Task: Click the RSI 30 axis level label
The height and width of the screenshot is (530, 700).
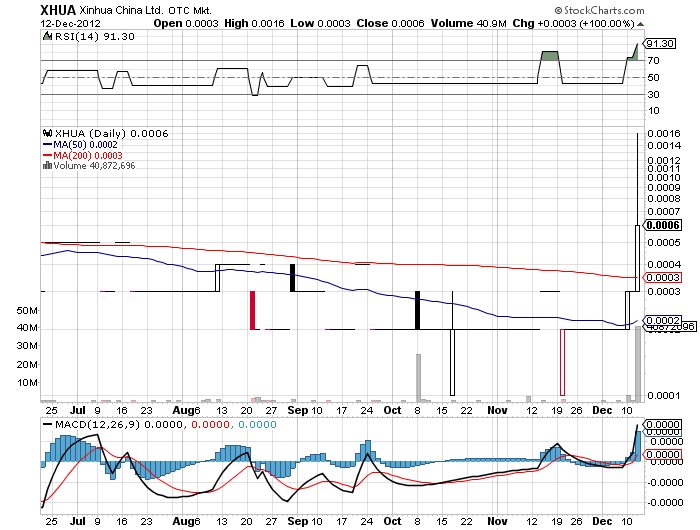Action: (654, 94)
